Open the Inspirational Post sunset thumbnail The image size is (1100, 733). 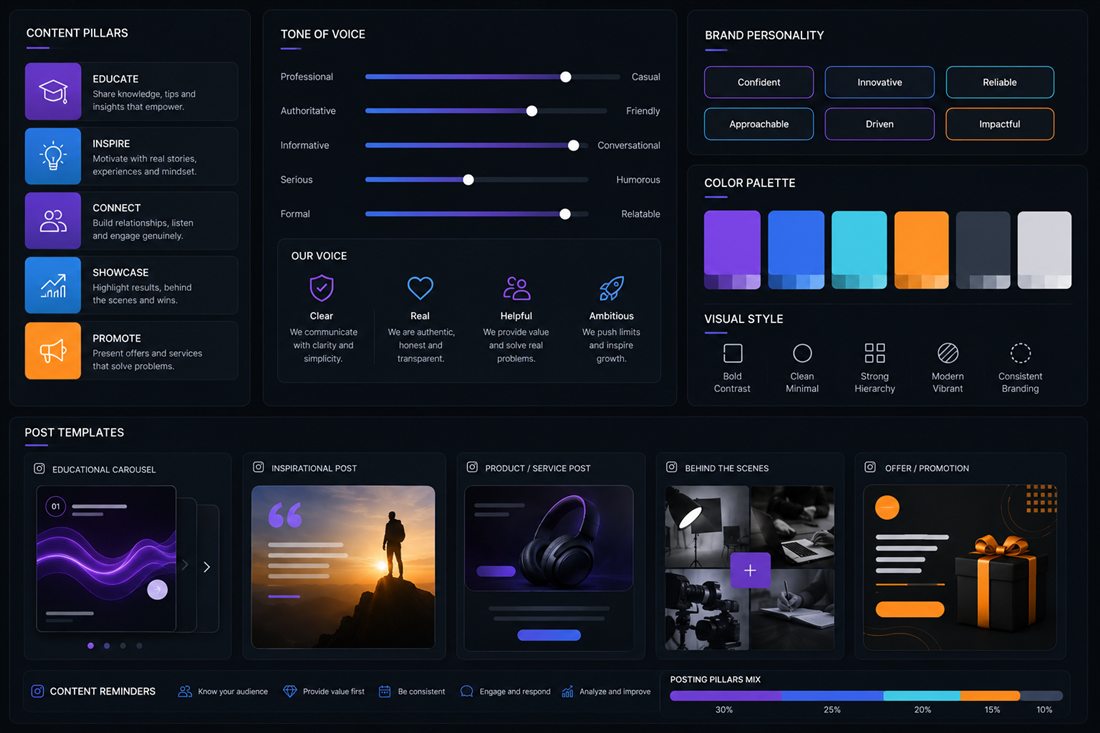(x=343, y=567)
